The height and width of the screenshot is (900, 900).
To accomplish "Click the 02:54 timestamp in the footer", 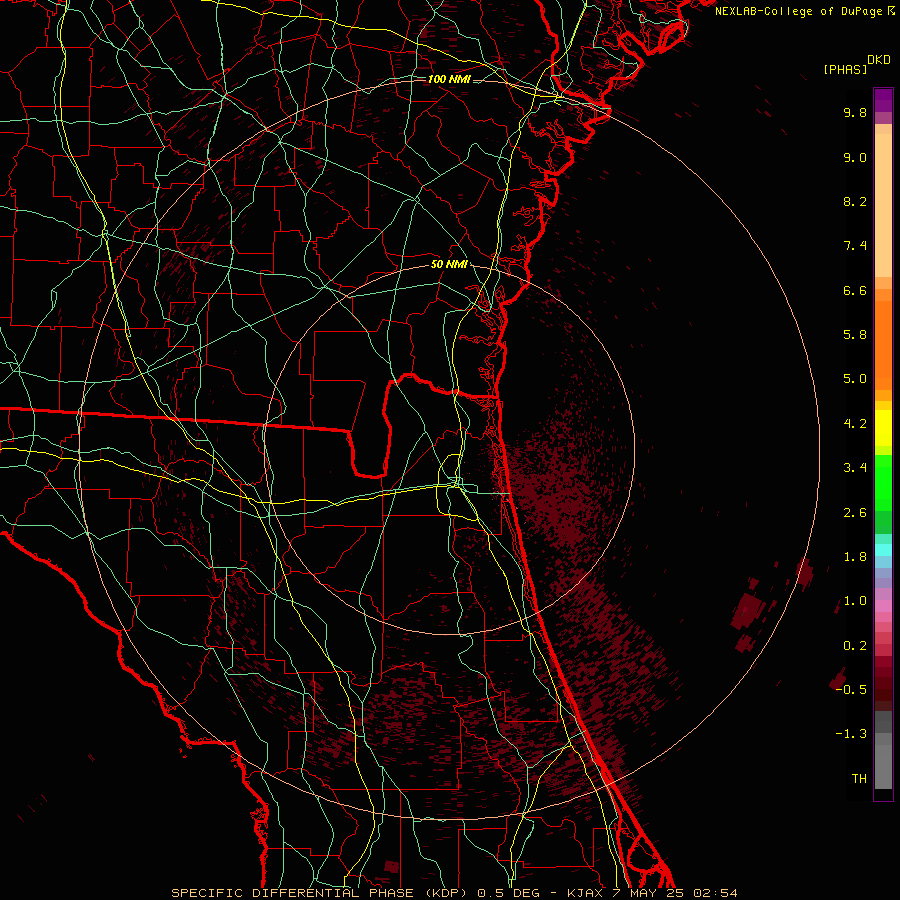I will pos(715,893).
